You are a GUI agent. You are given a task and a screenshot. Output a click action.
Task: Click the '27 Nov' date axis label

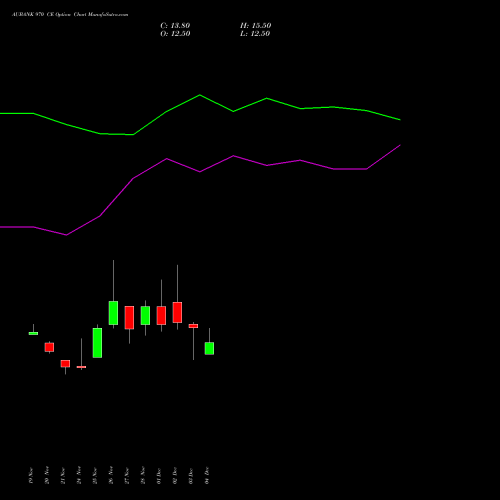[127, 476]
